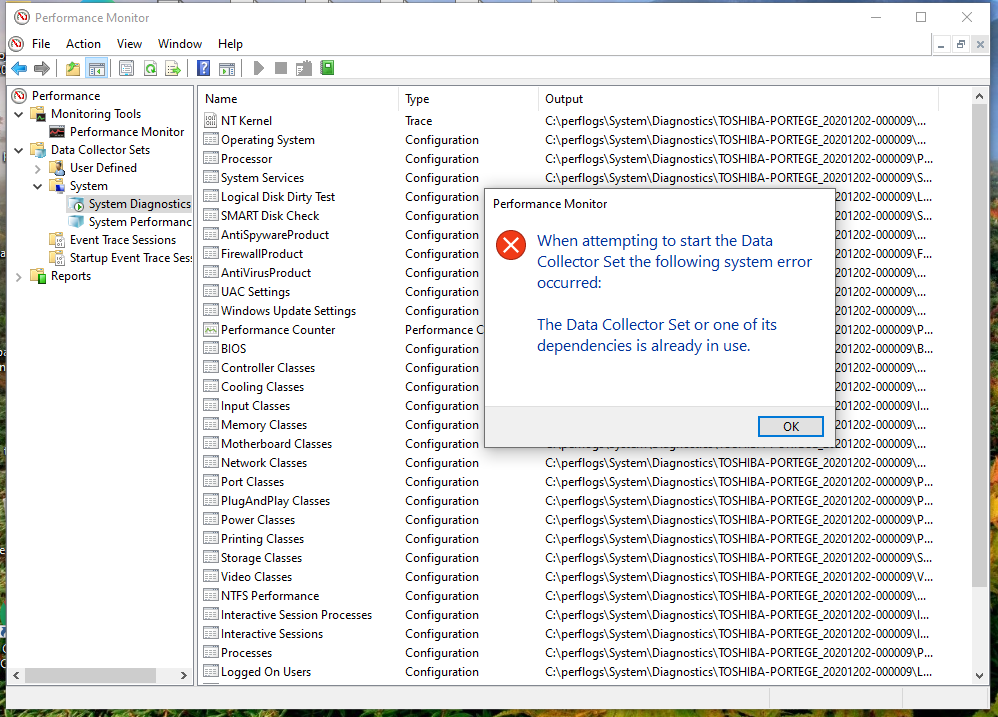Collapse the System tree node
This screenshot has width=998, height=717.
click(38, 186)
